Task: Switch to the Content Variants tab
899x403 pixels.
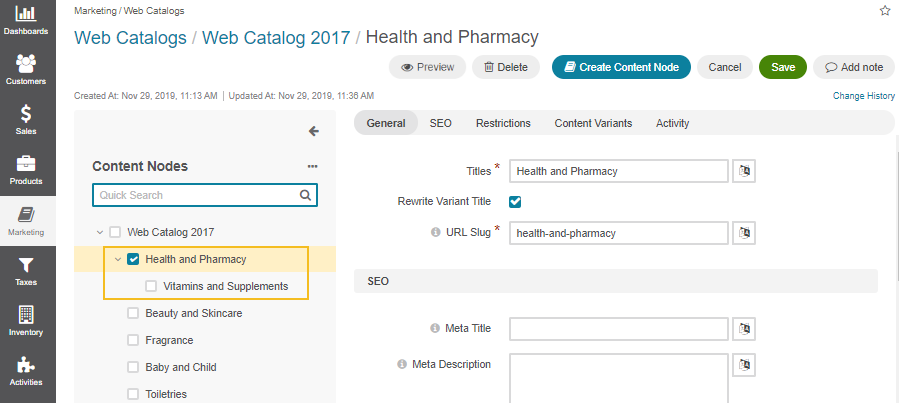Action: tap(593, 123)
